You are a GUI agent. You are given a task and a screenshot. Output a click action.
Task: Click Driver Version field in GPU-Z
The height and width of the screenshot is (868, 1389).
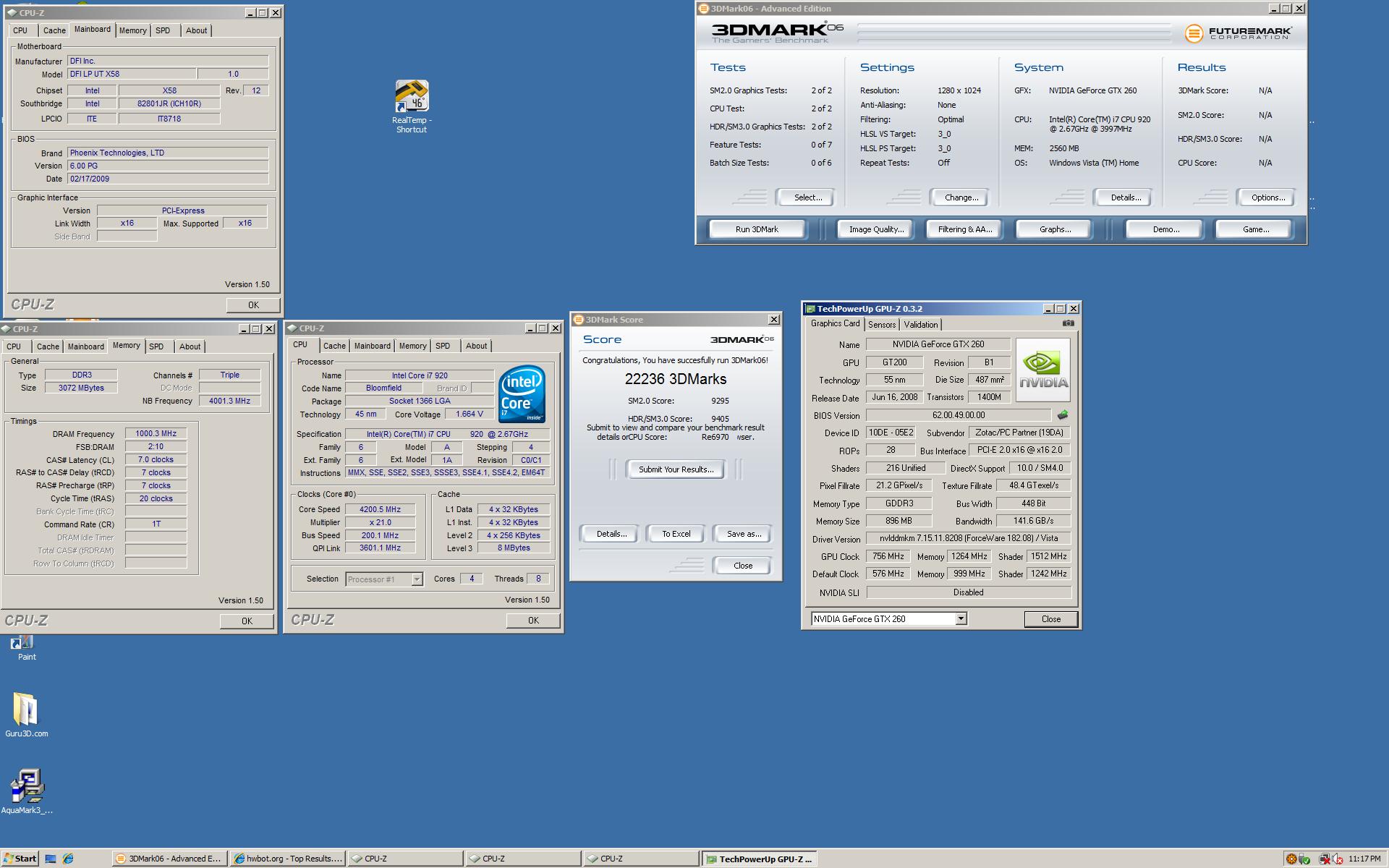pyautogui.click(x=968, y=538)
